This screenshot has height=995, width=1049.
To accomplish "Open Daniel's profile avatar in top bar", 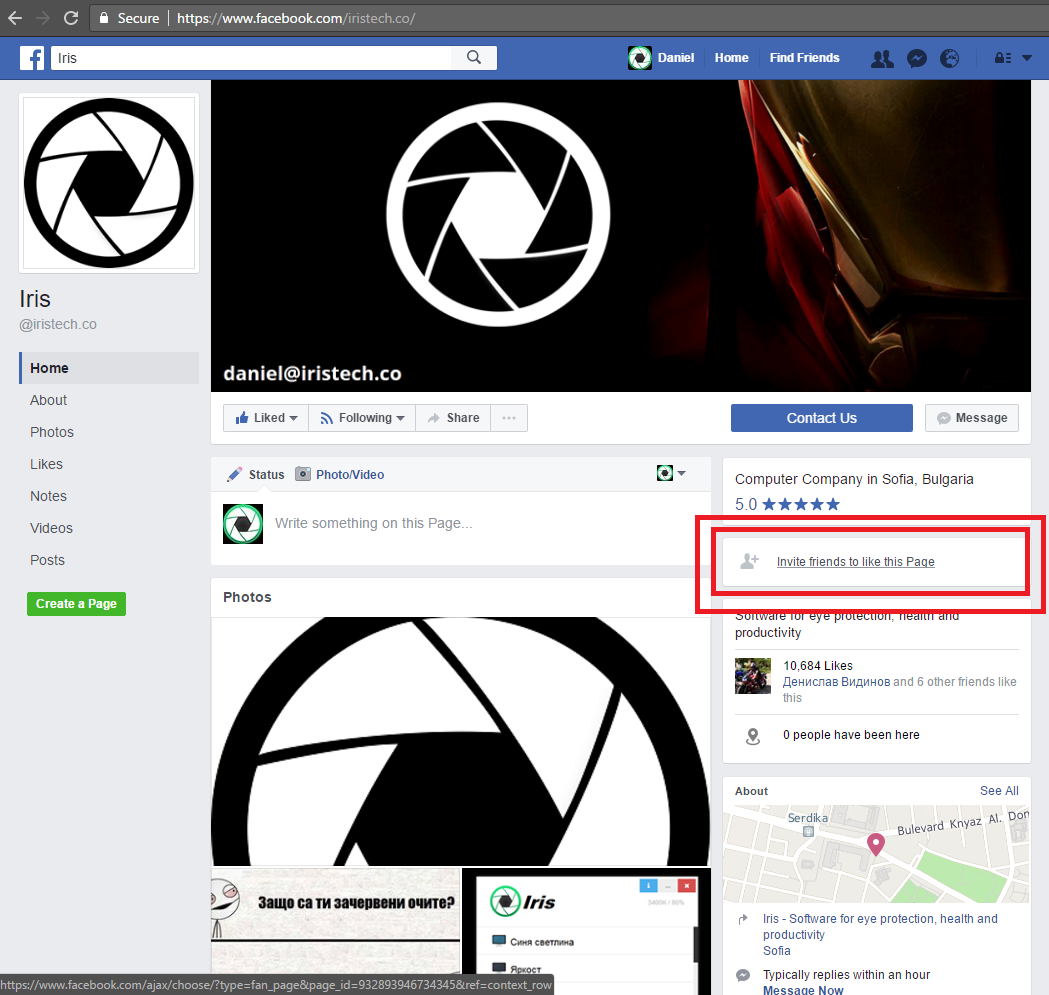I will pos(640,58).
